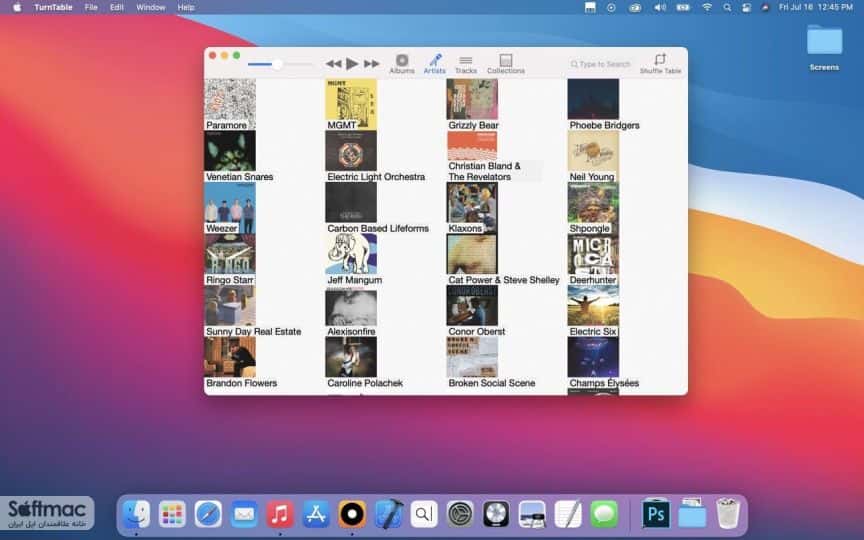
Task: Open the Klaxons artist cover
Action: [472, 208]
